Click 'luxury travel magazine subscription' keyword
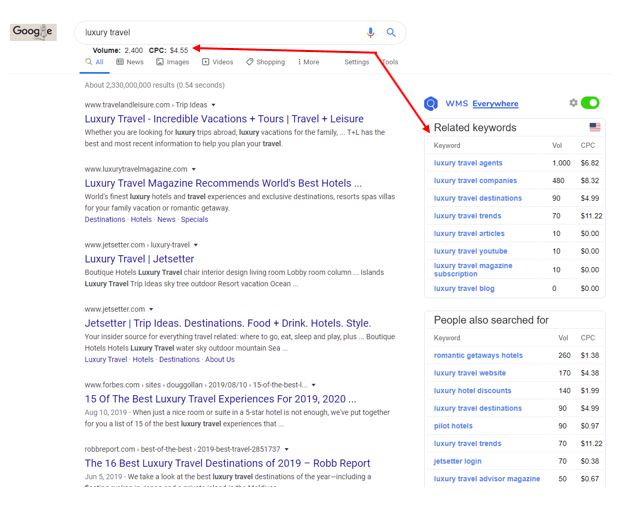The width and height of the screenshot is (628, 512). tap(473, 270)
